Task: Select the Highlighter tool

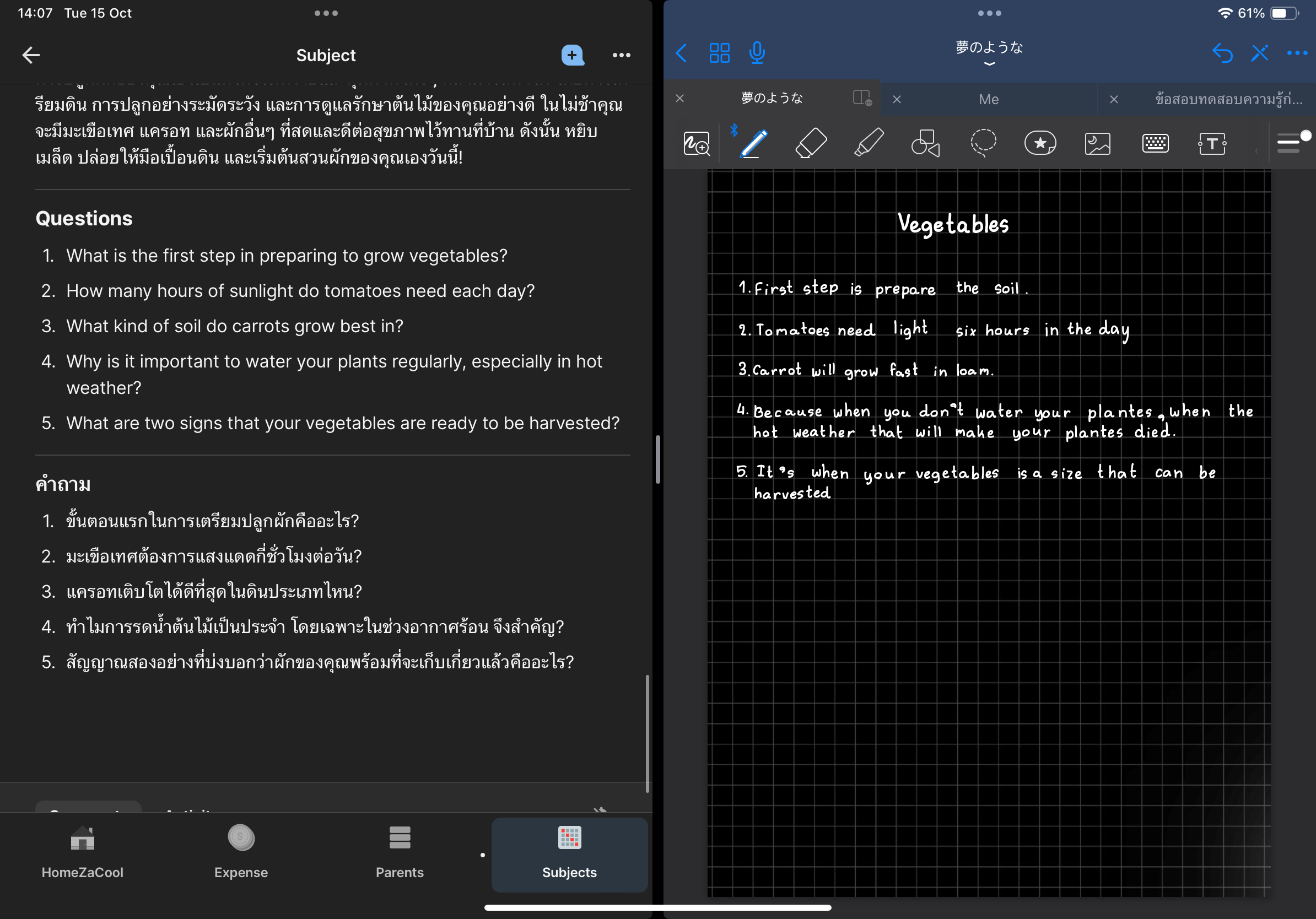Action: pyautogui.click(x=869, y=143)
